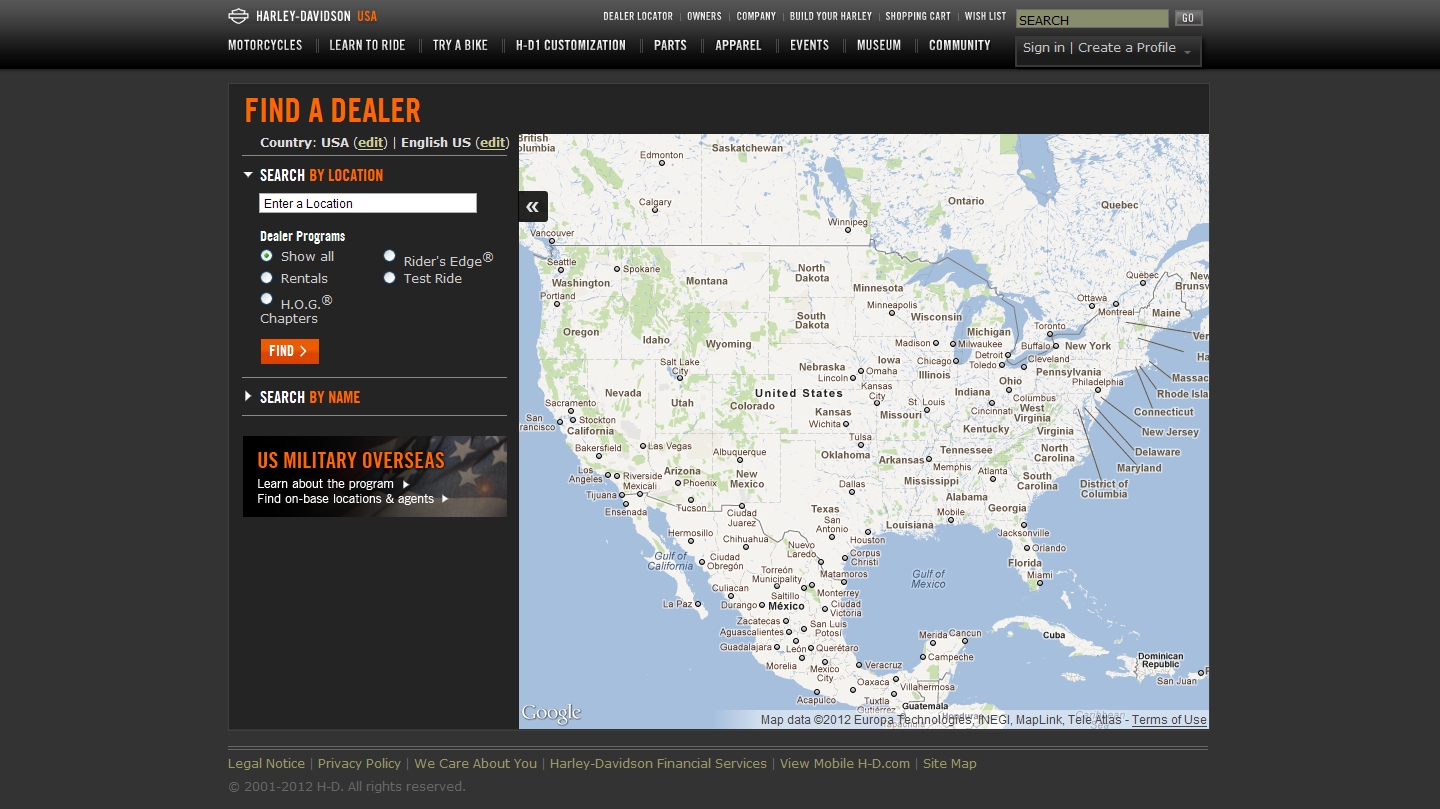Screen dimensions: 1440x809
Task: Open the Museum menu
Action: [x=879, y=45]
